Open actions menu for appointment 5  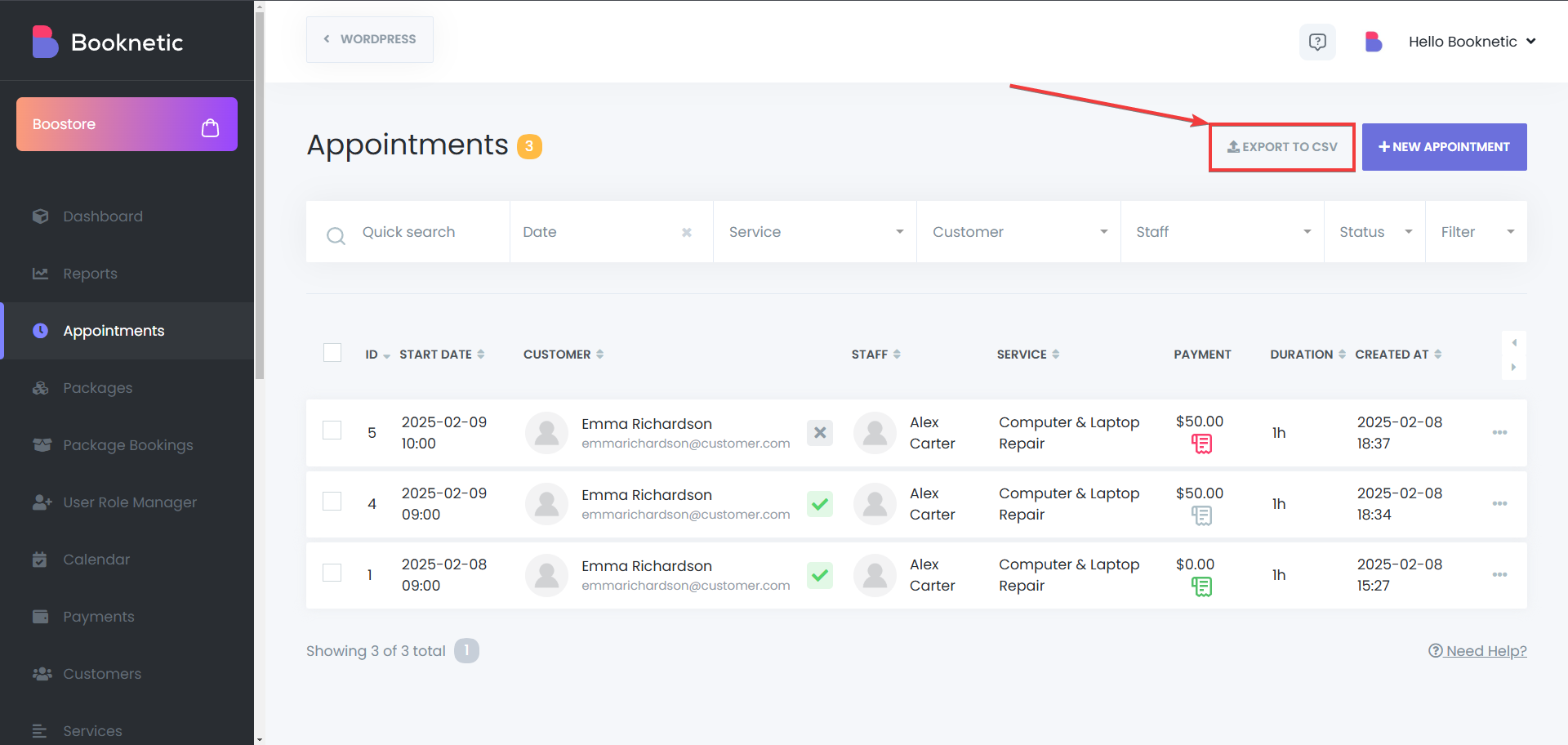pyautogui.click(x=1499, y=433)
